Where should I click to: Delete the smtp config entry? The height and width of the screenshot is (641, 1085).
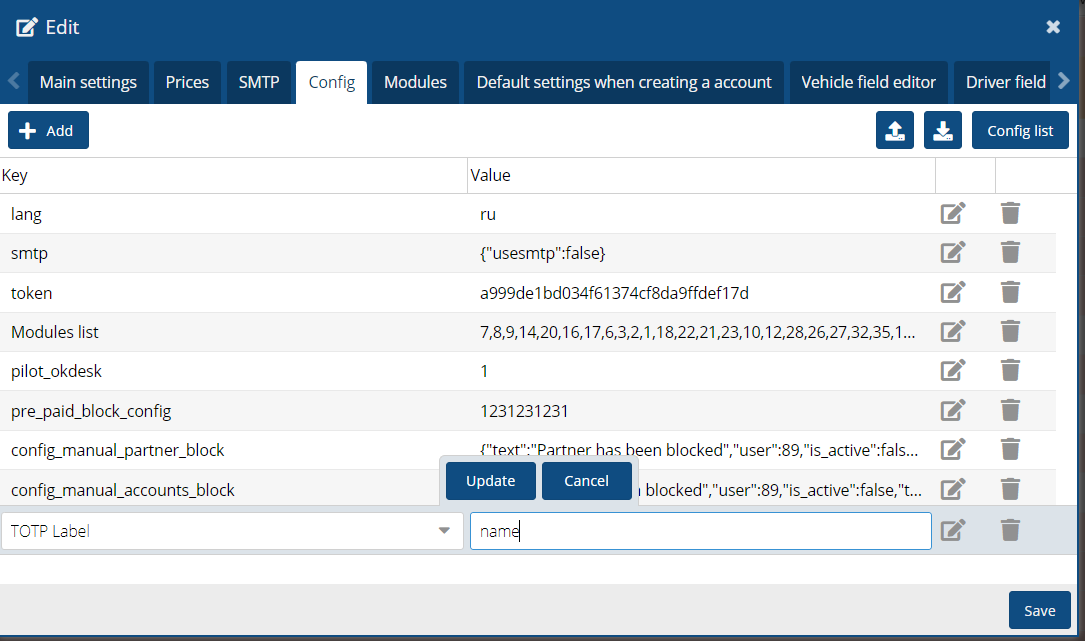tap(1010, 253)
